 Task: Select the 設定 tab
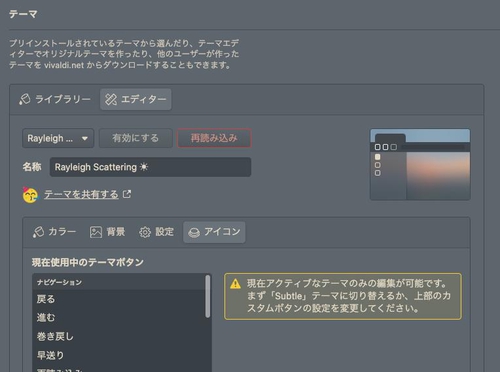coord(156,232)
